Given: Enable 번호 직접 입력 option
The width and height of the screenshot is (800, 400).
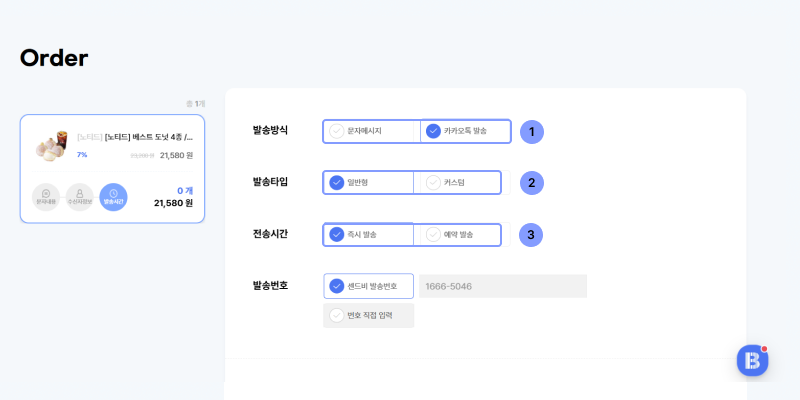Looking at the screenshot, I should pyautogui.click(x=368, y=316).
